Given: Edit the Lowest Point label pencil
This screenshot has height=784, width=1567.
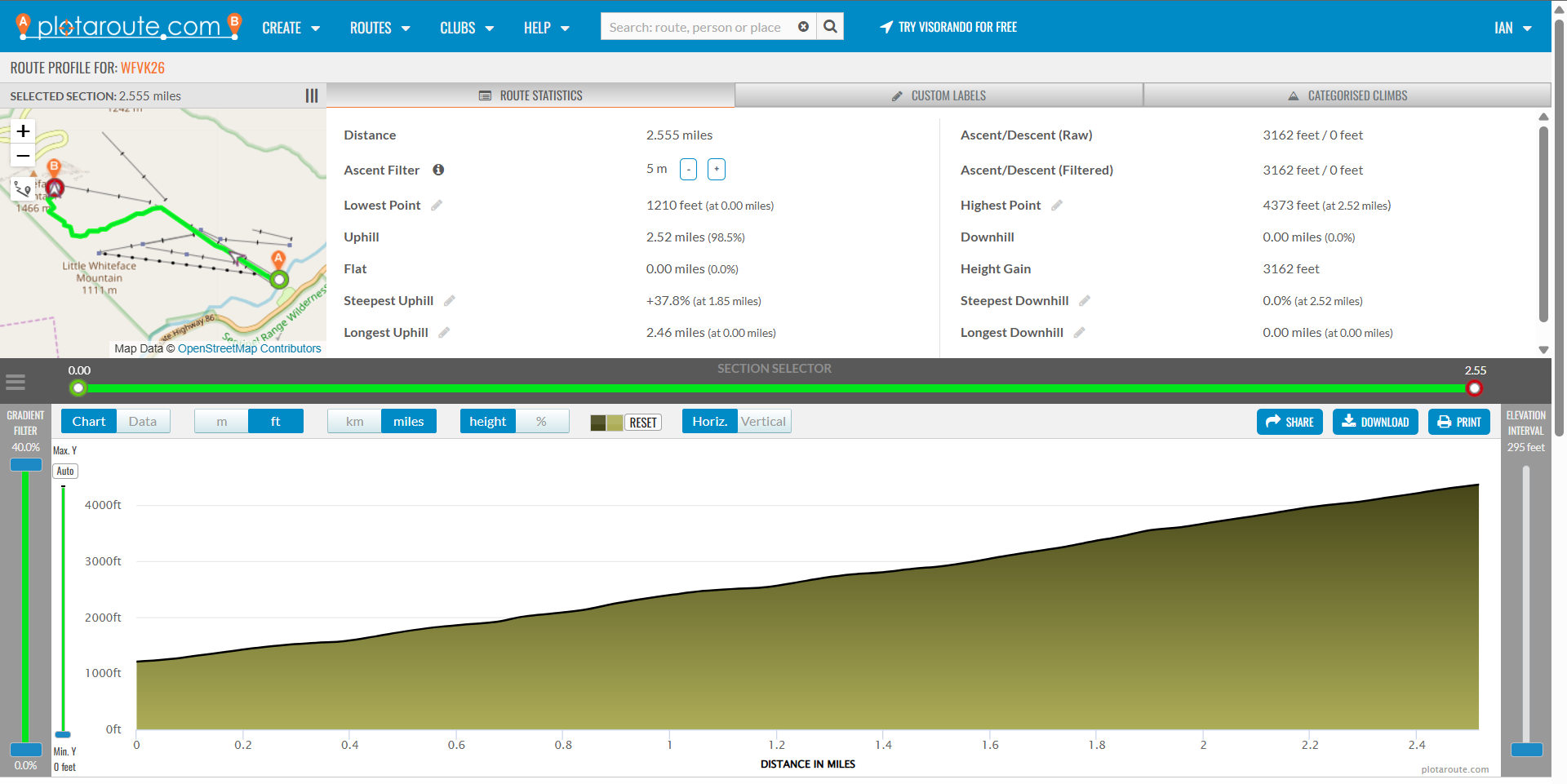Looking at the screenshot, I should [x=437, y=206].
